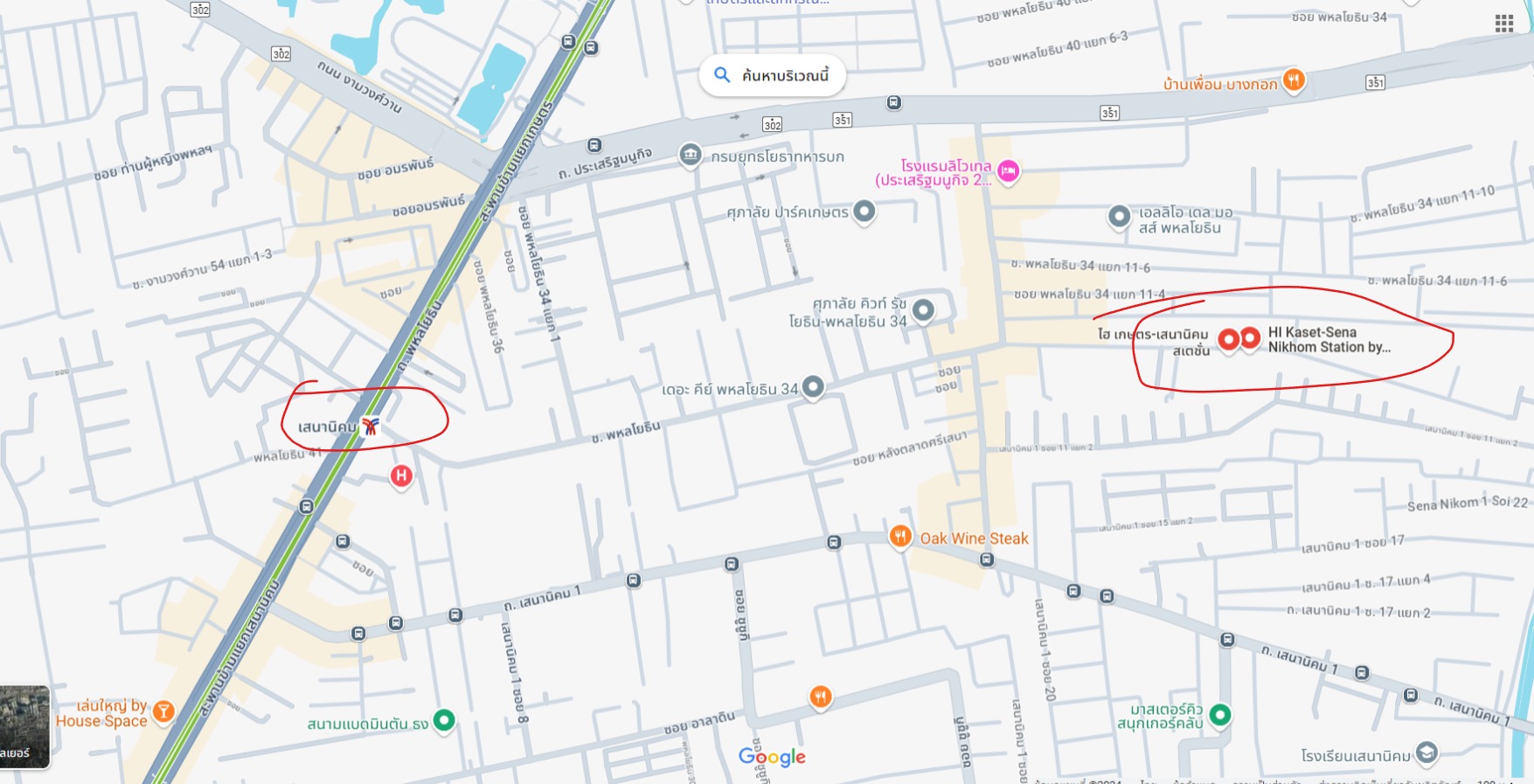Click the ค้นหาบริเวณนี้ search-this-area button

coord(773,75)
